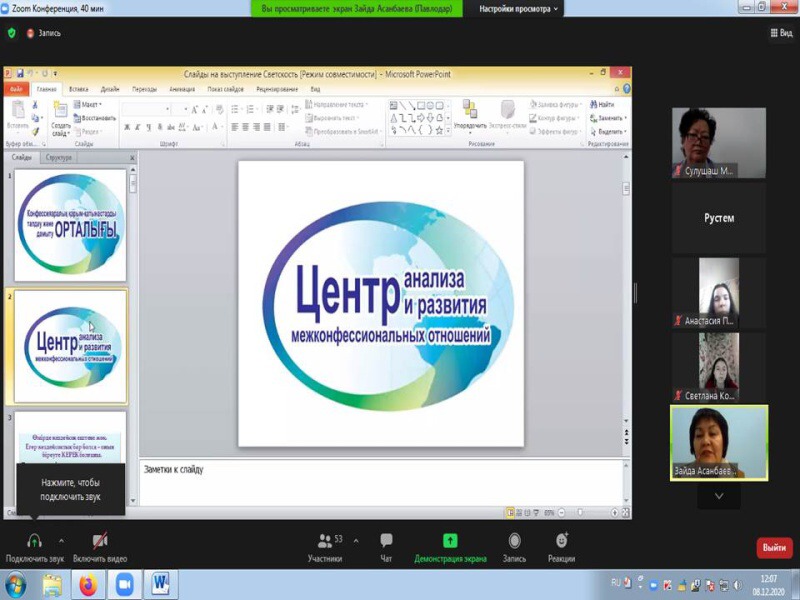Select Рустем participant tile
The width and height of the screenshot is (800, 600).
tap(719, 218)
